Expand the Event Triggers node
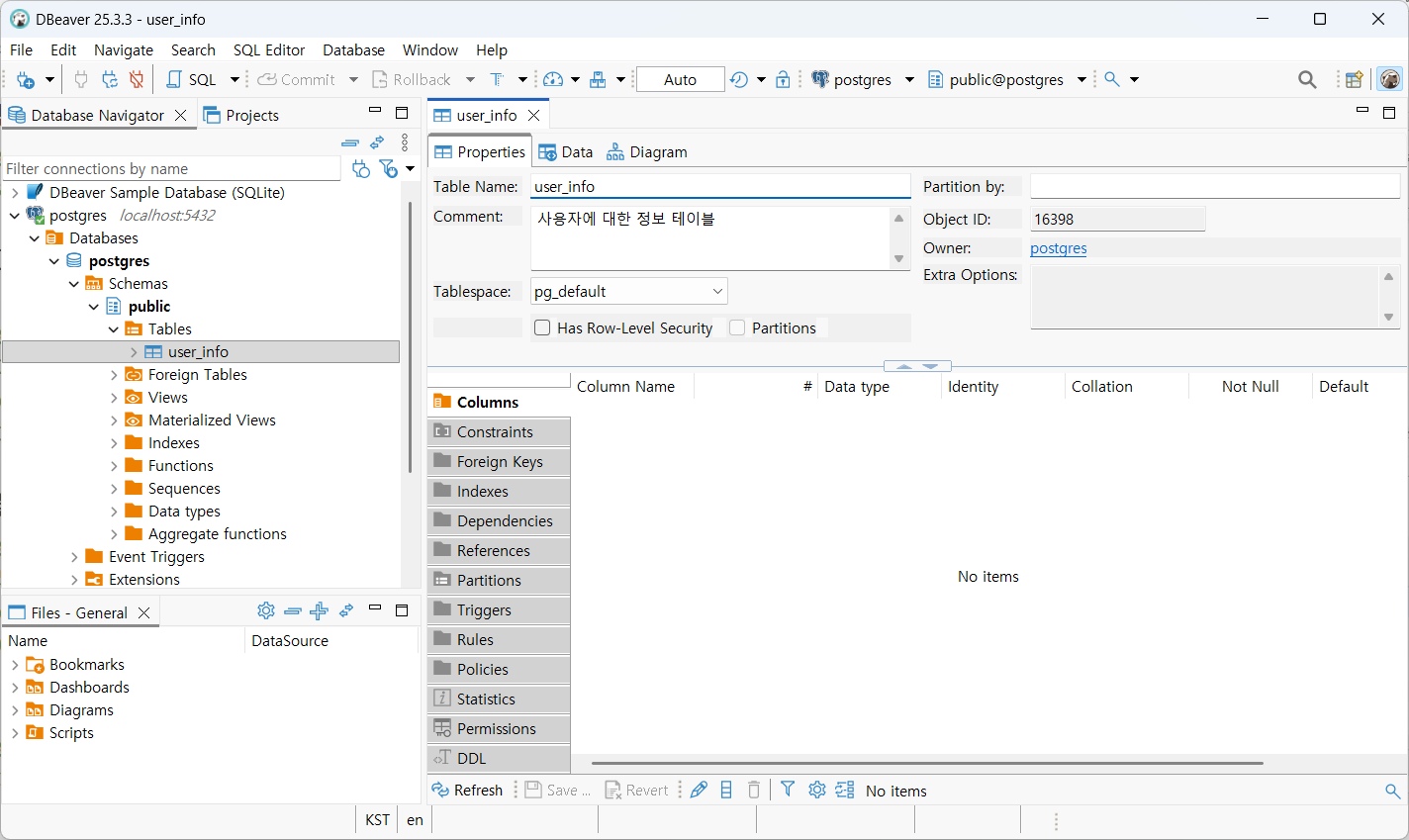The width and height of the screenshot is (1409, 840). click(74, 557)
